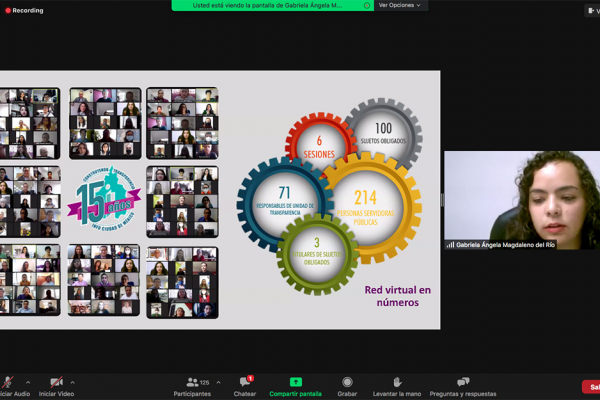Click the view toggle icon at top right

(x=593, y=11)
